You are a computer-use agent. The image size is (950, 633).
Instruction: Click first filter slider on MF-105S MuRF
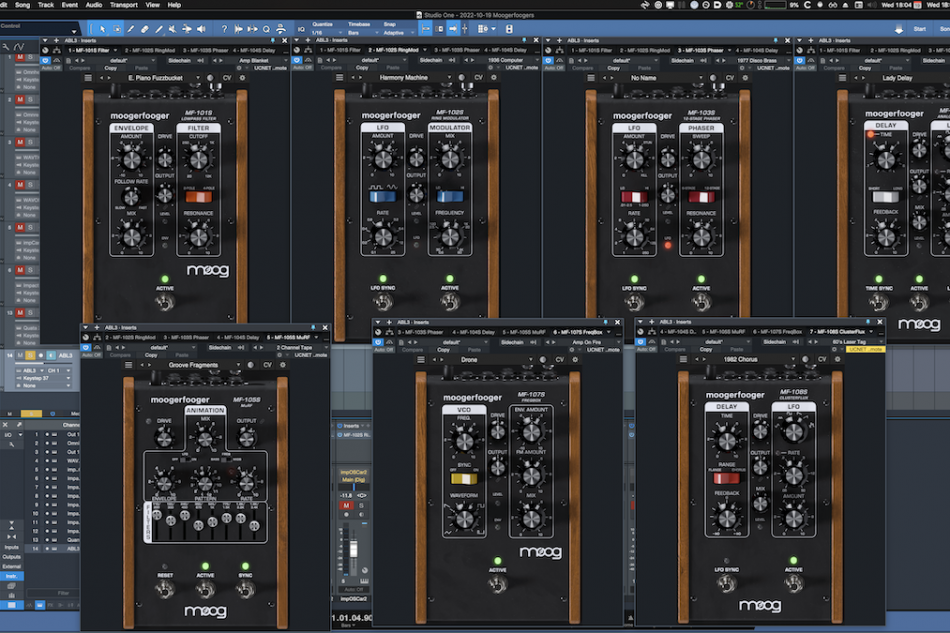pyautogui.click(x=157, y=515)
